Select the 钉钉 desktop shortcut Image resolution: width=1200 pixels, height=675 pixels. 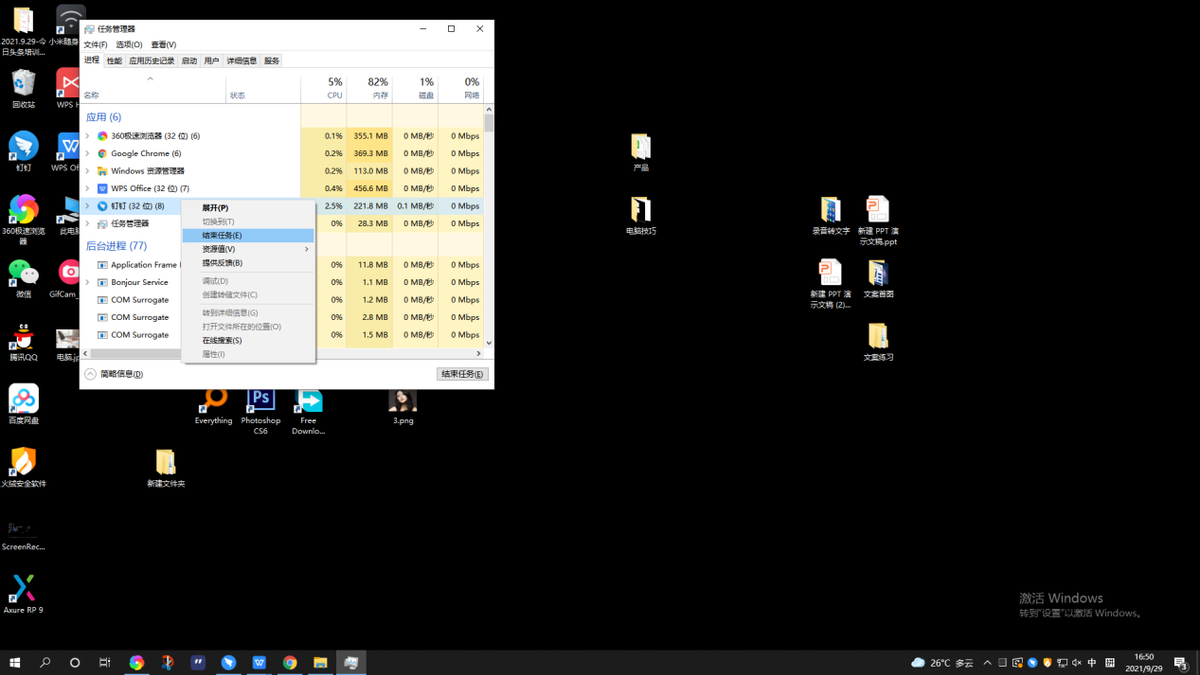[24, 152]
